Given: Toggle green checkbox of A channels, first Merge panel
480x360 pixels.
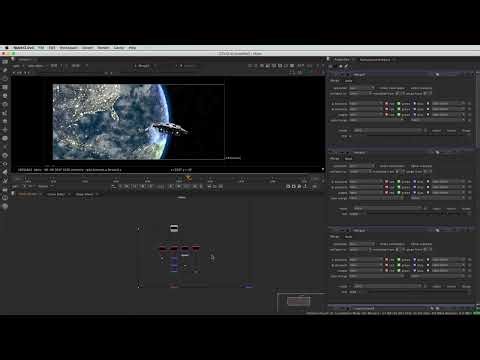Looking at the screenshot, I should point(398,104).
